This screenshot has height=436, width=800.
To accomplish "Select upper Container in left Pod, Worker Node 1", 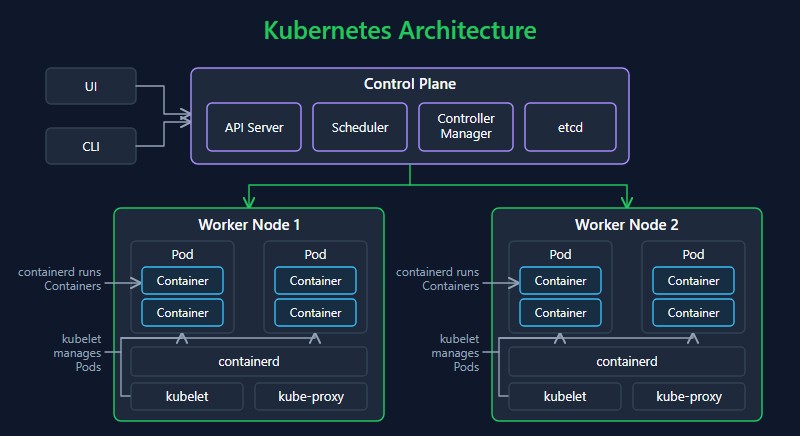I will 183,280.
